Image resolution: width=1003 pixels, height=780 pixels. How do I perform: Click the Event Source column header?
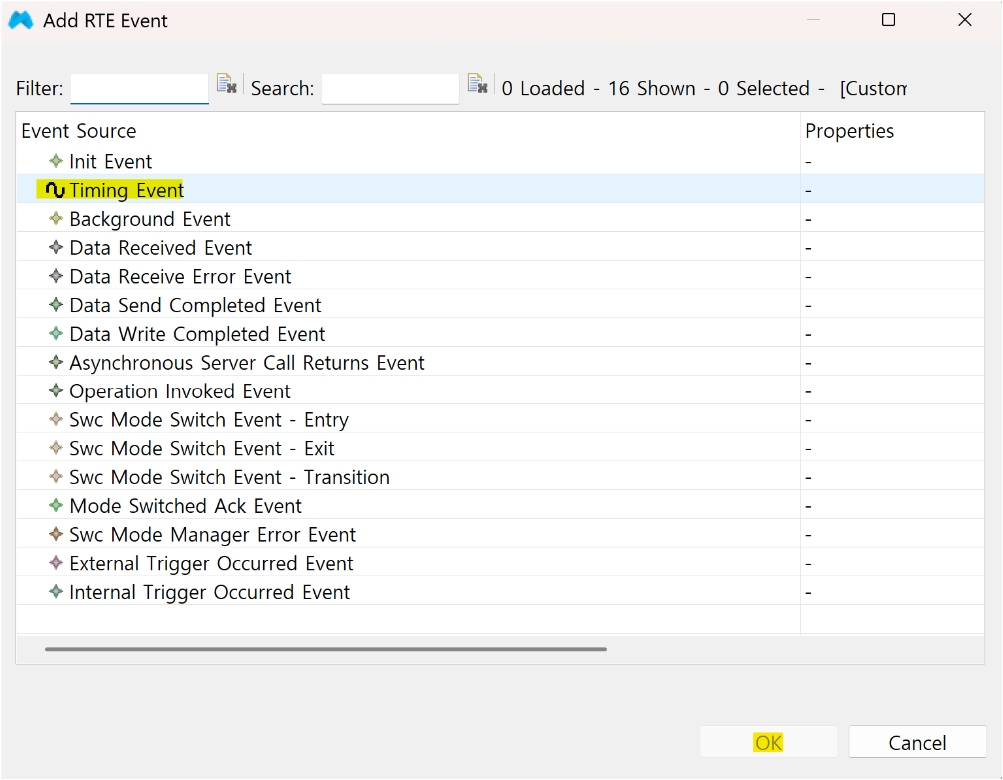tap(408, 131)
